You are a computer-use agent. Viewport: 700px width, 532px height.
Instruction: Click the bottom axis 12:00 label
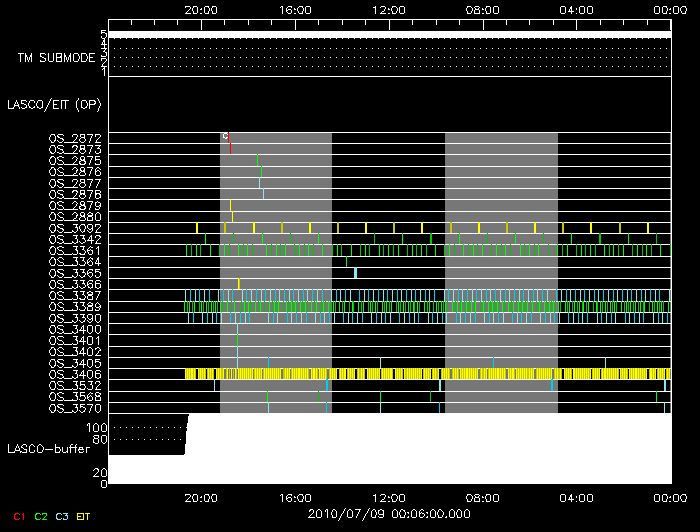[x=388, y=498]
